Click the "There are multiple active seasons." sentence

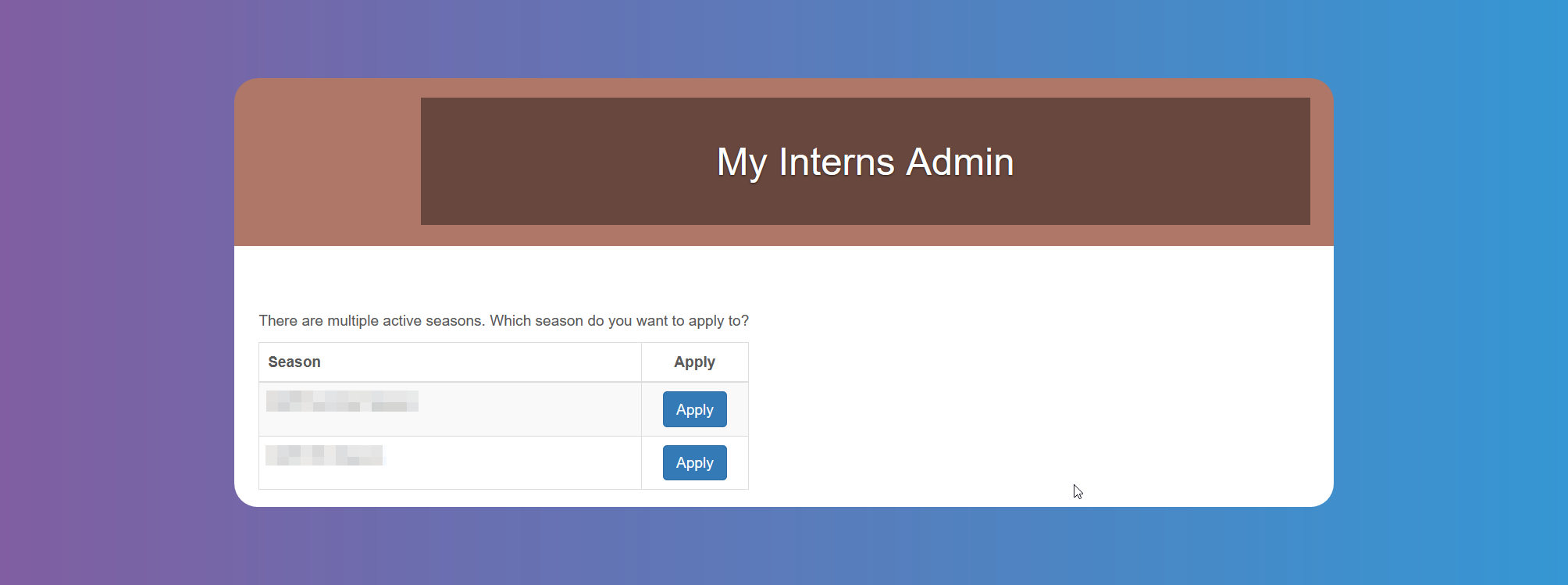[x=372, y=321]
